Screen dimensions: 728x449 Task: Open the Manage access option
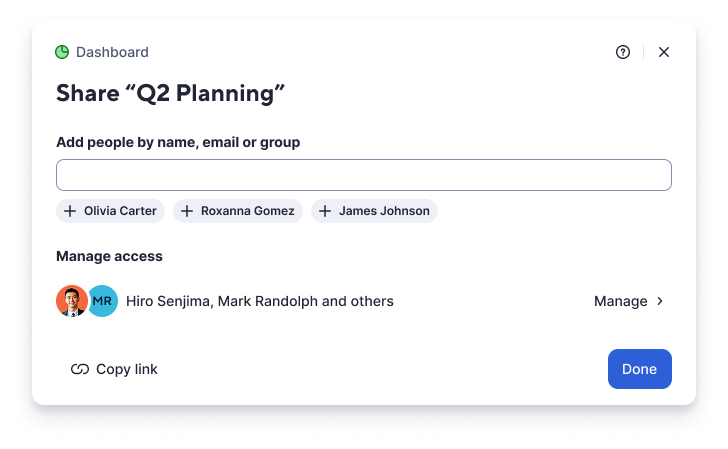(621, 301)
